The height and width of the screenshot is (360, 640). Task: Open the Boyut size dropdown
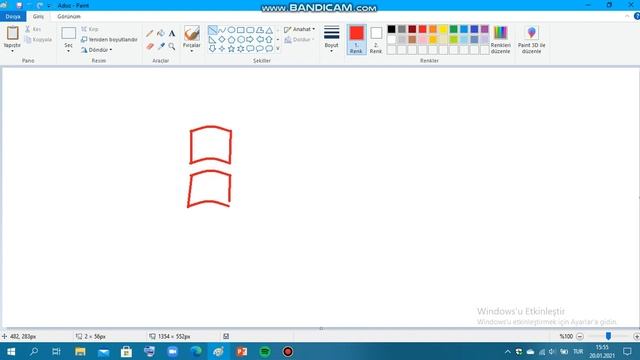coord(331,39)
